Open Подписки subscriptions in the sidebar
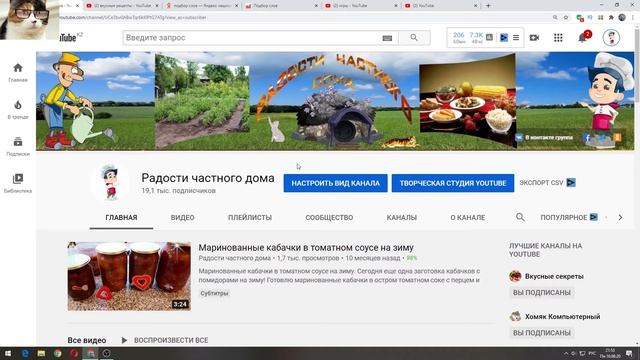640x360 pixels. tap(18, 147)
